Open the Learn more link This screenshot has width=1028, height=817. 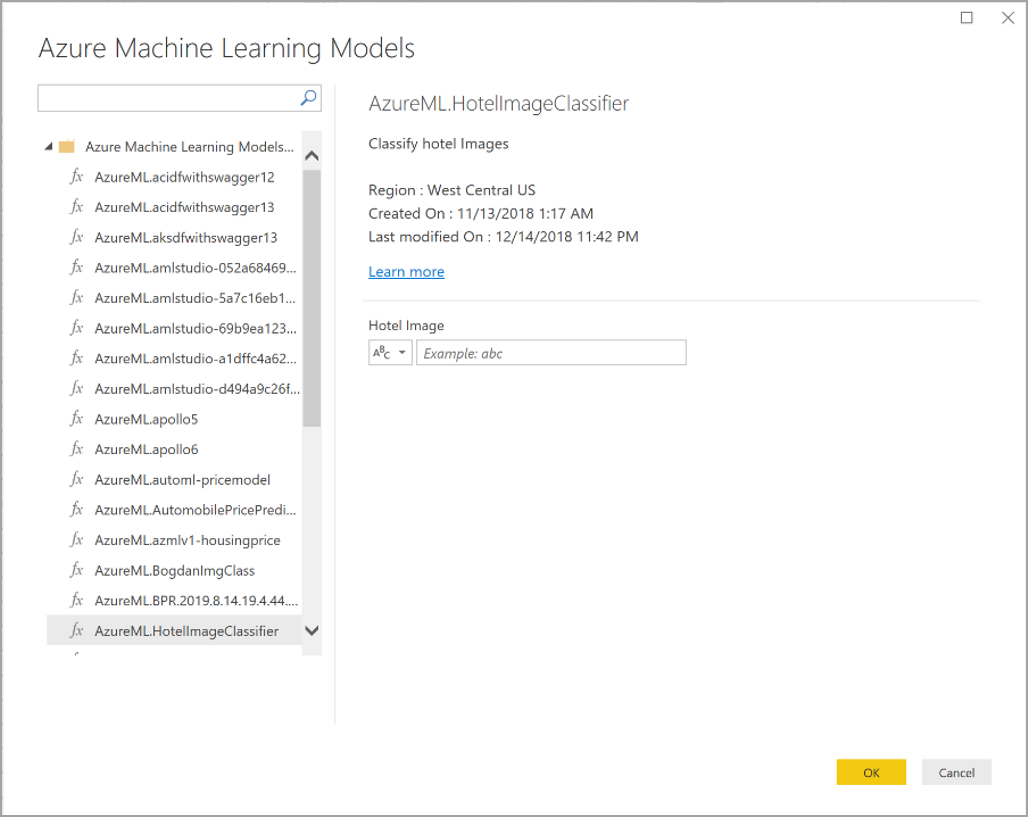406,271
